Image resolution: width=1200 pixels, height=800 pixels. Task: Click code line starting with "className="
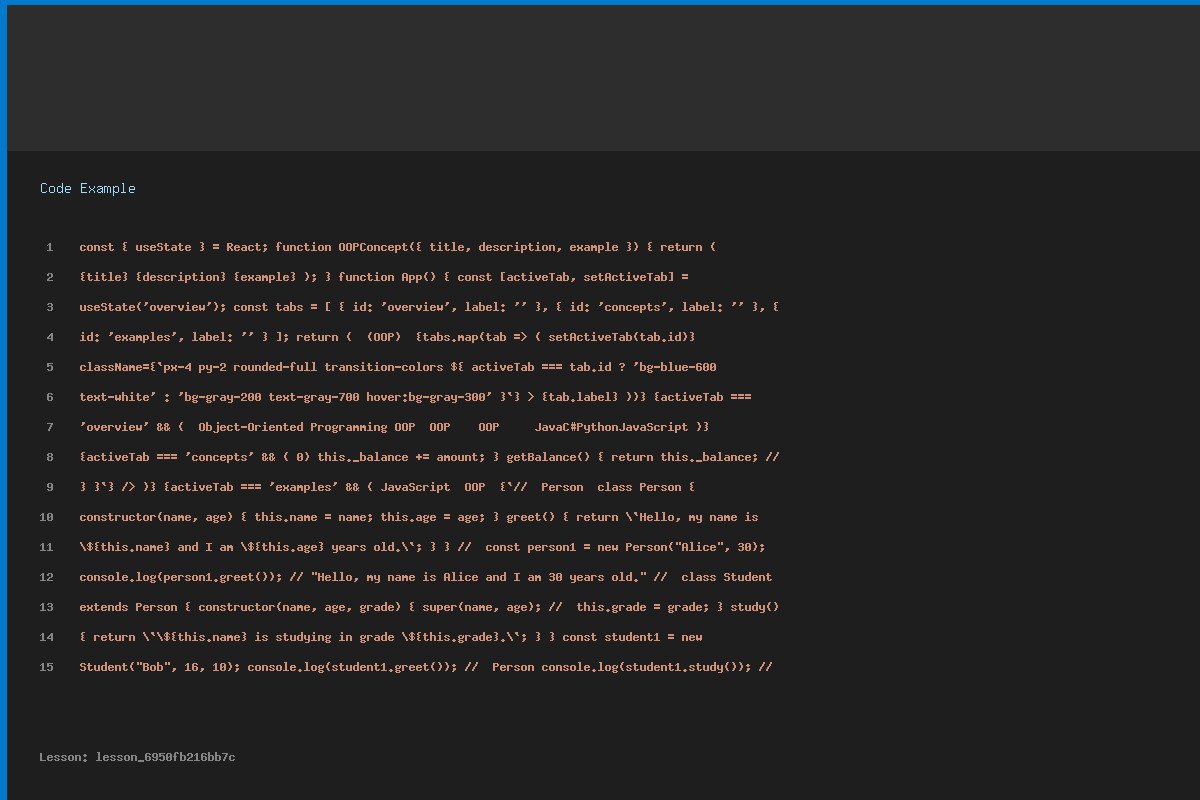tap(398, 367)
